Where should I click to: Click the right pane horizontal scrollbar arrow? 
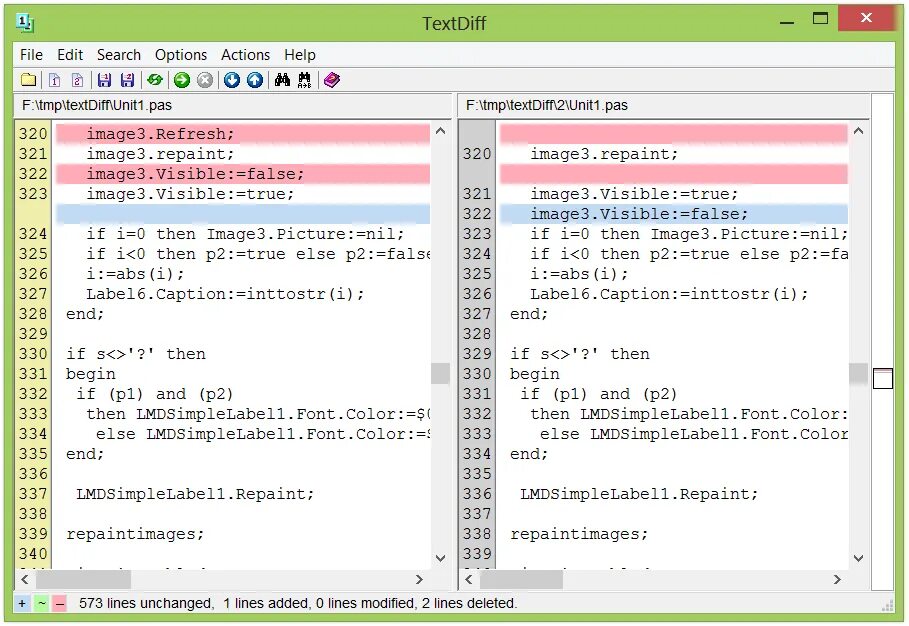(838, 579)
